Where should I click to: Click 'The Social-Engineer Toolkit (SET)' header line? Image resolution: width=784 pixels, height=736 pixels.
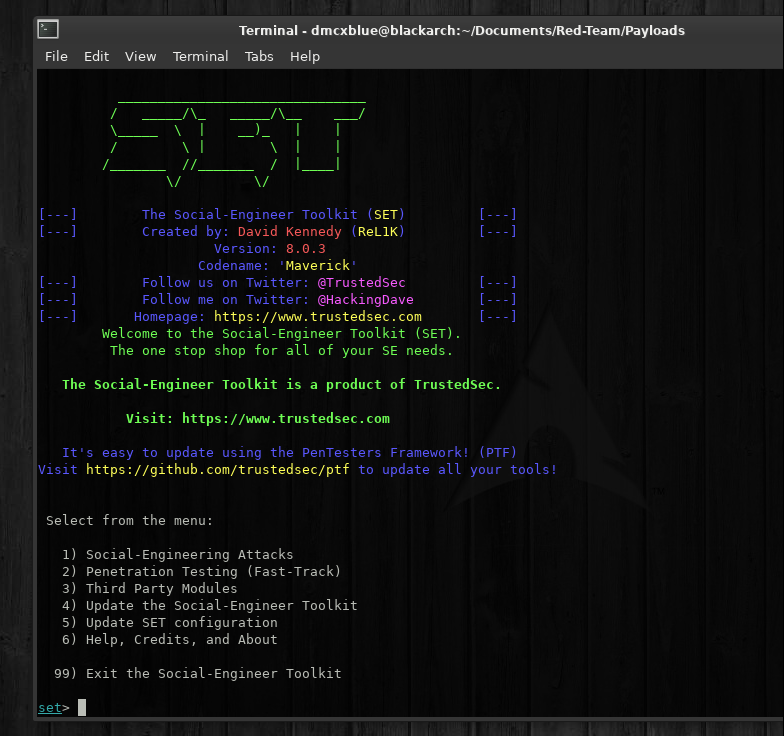point(273,214)
